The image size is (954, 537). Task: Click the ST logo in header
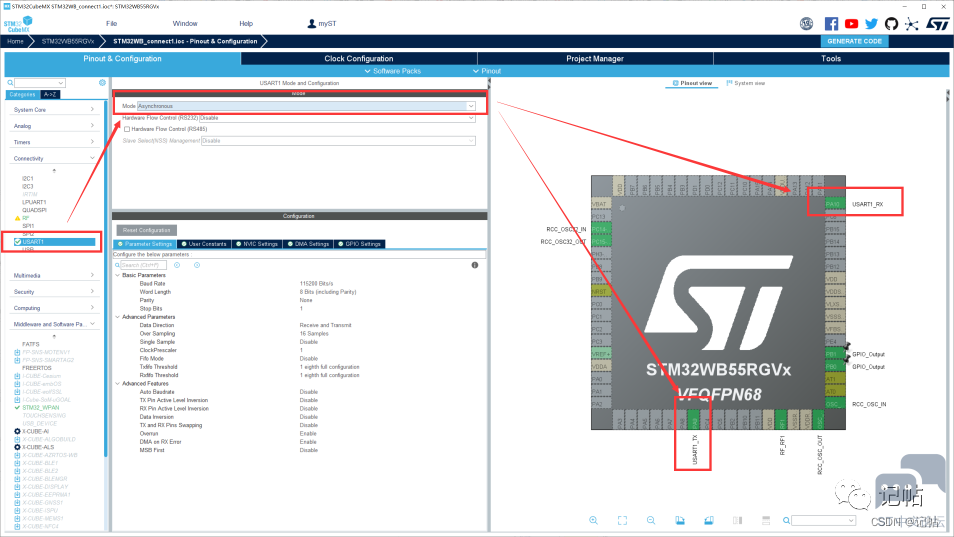point(938,24)
